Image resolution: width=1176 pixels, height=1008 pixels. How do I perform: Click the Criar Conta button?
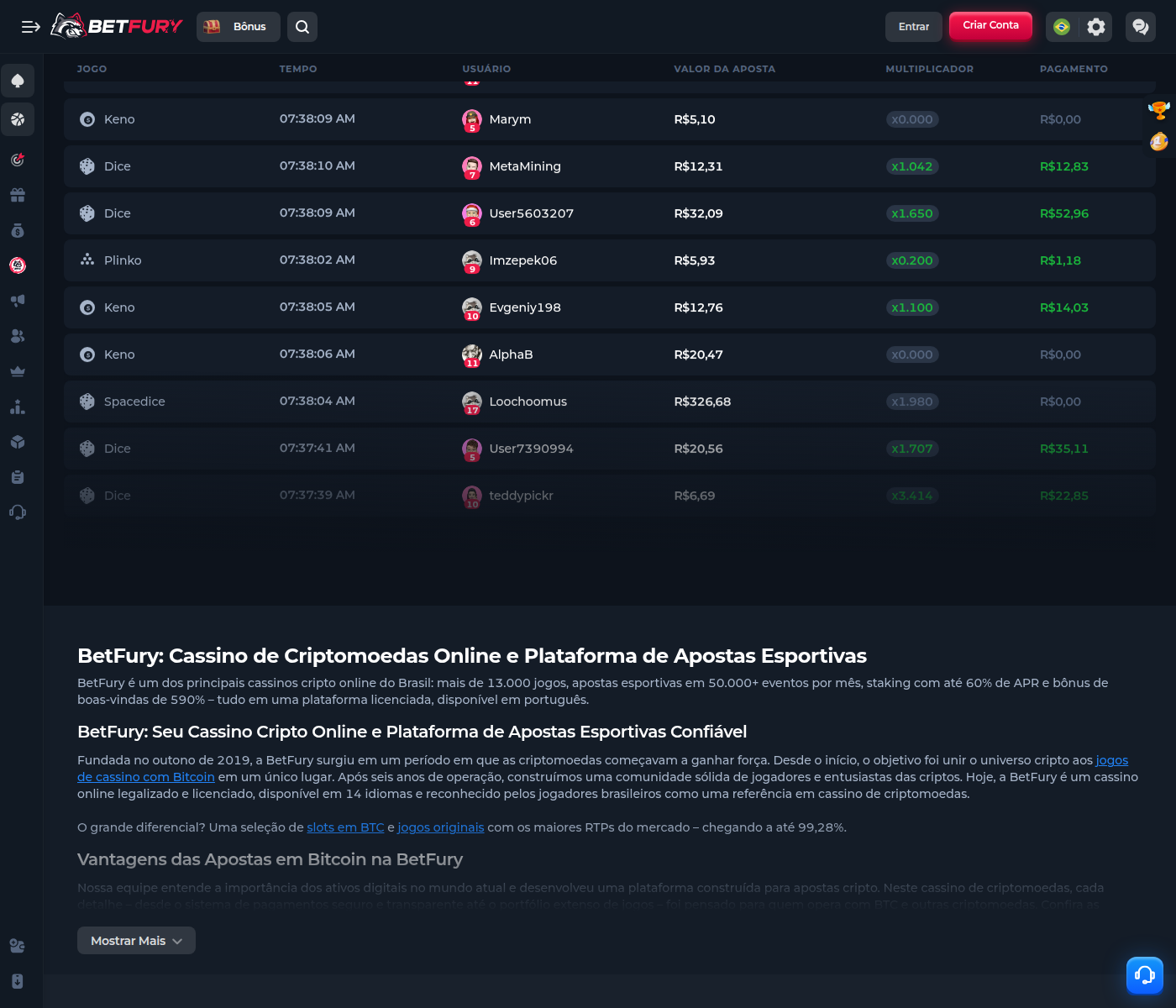(x=990, y=25)
